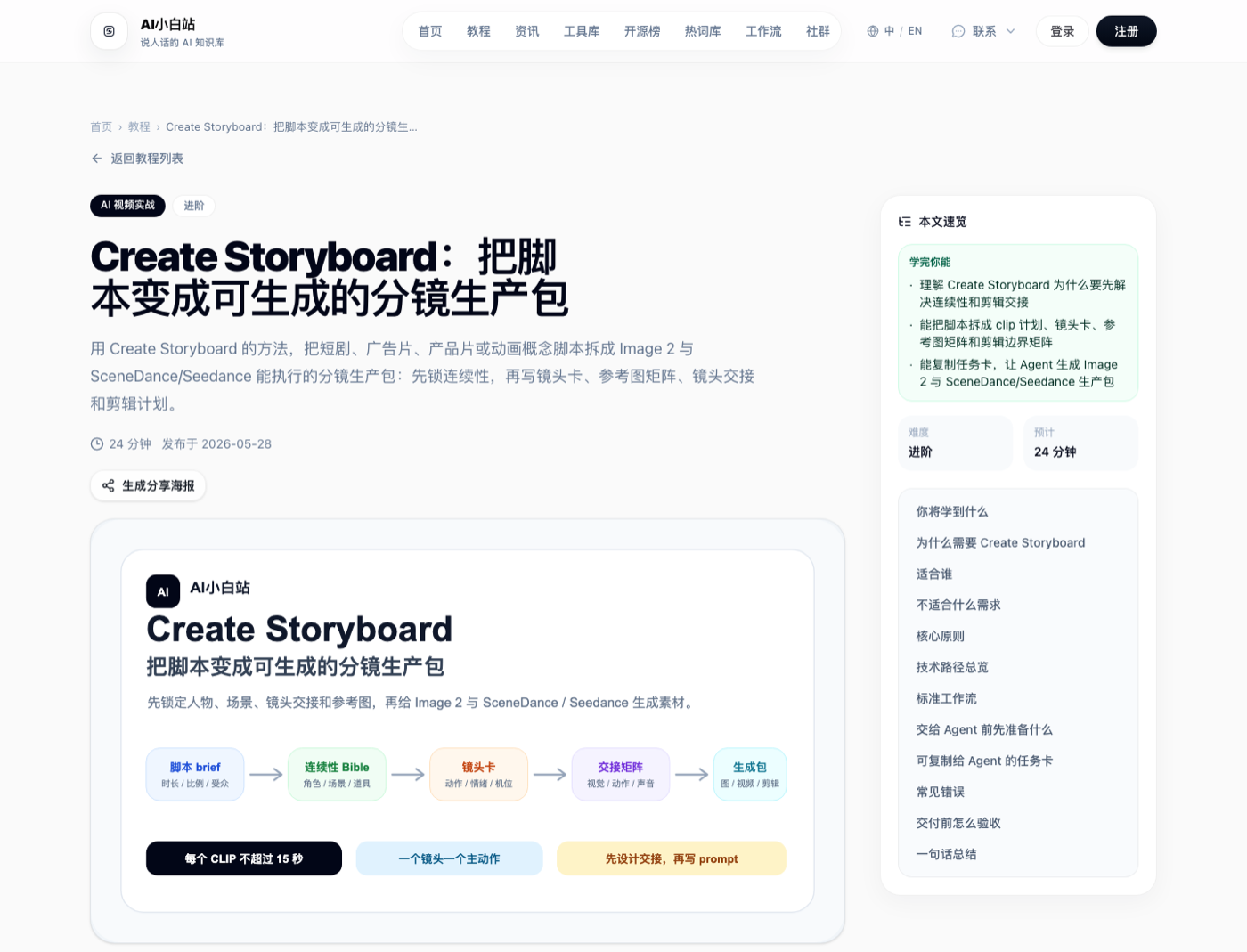Click the chat bubble icon beside 联系

tap(958, 31)
